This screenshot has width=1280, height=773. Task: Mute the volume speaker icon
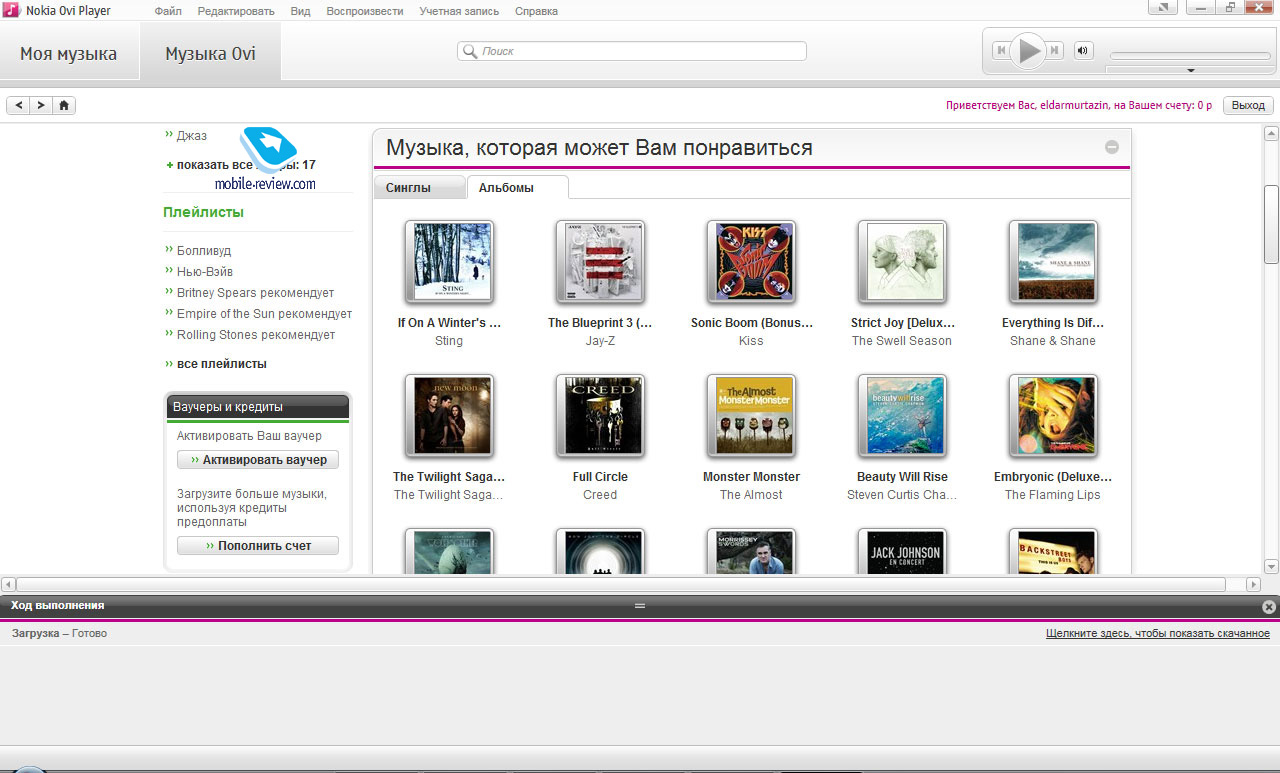point(1083,50)
